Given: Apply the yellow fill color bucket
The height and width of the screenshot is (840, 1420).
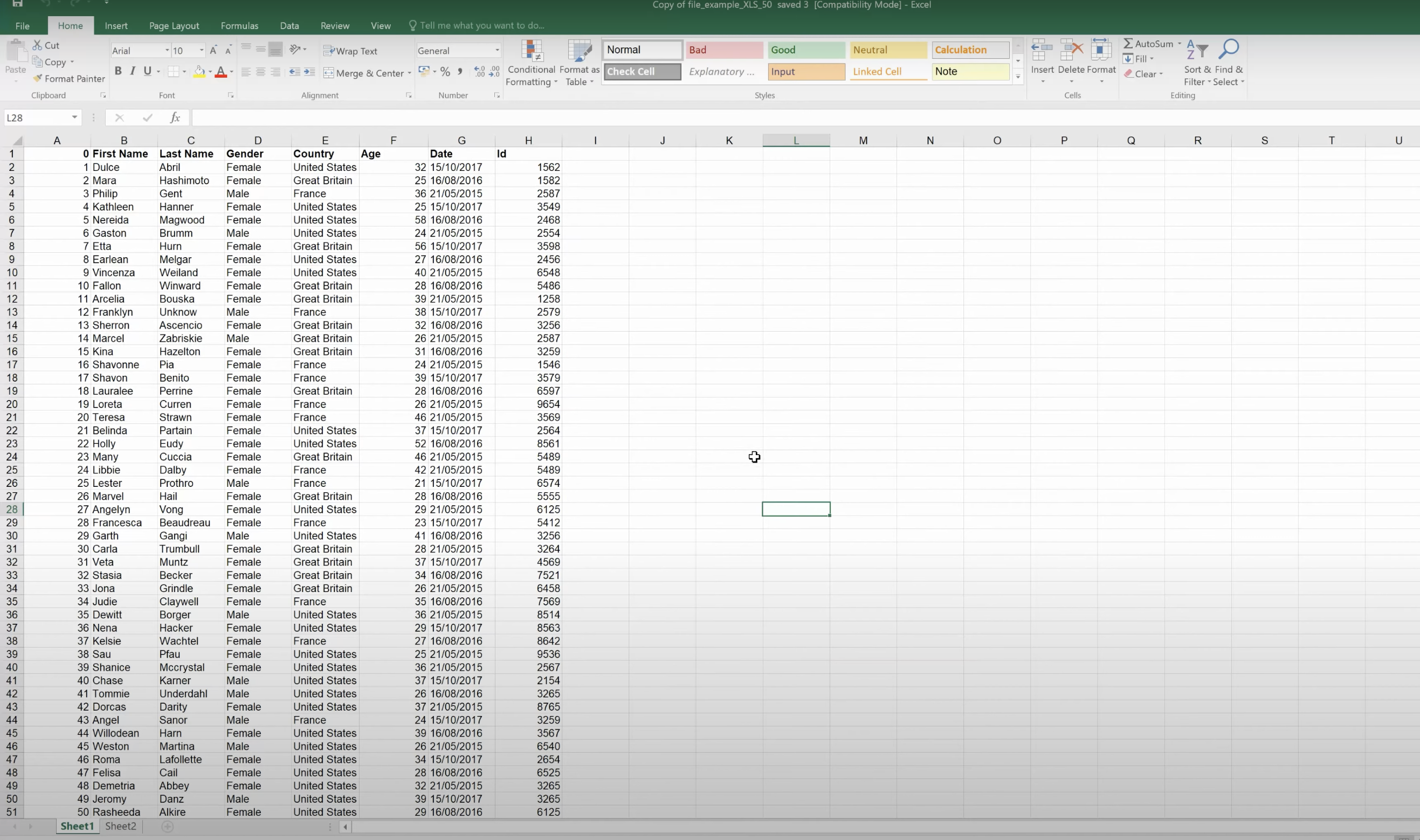Looking at the screenshot, I should click(x=199, y=72).
